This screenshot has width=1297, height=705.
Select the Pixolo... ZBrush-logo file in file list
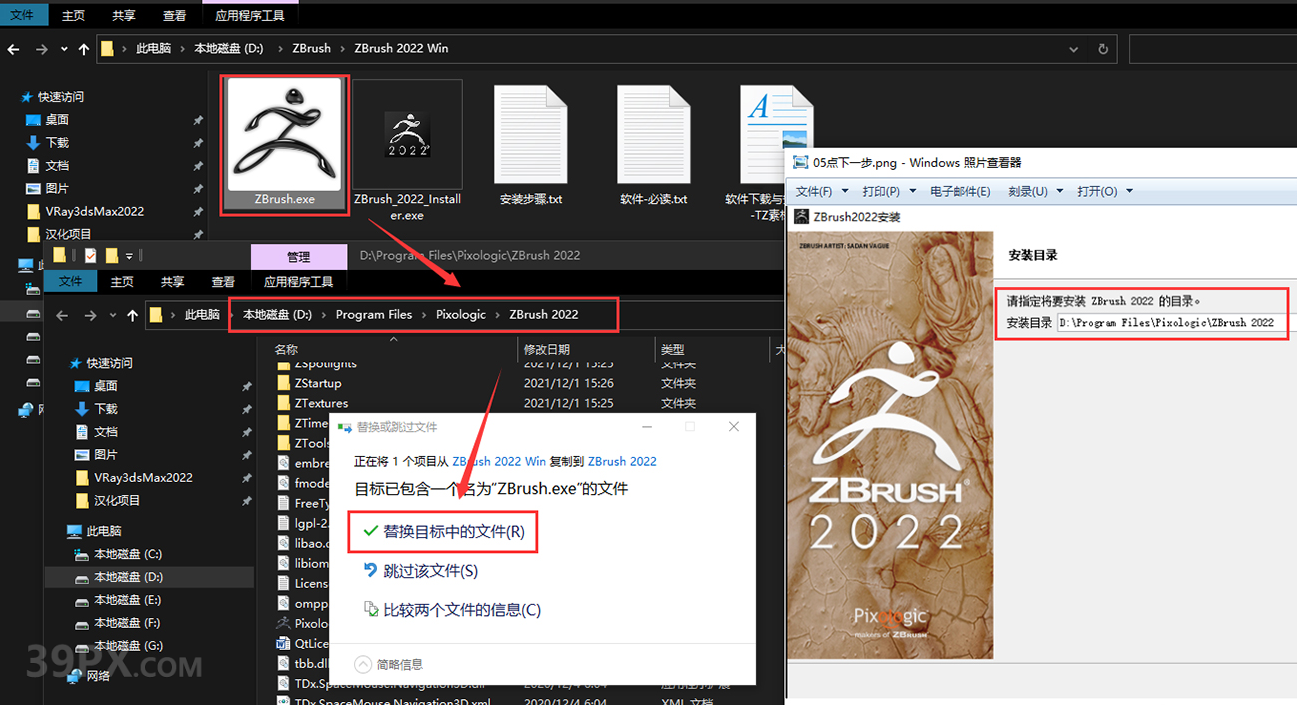[304, 623]
